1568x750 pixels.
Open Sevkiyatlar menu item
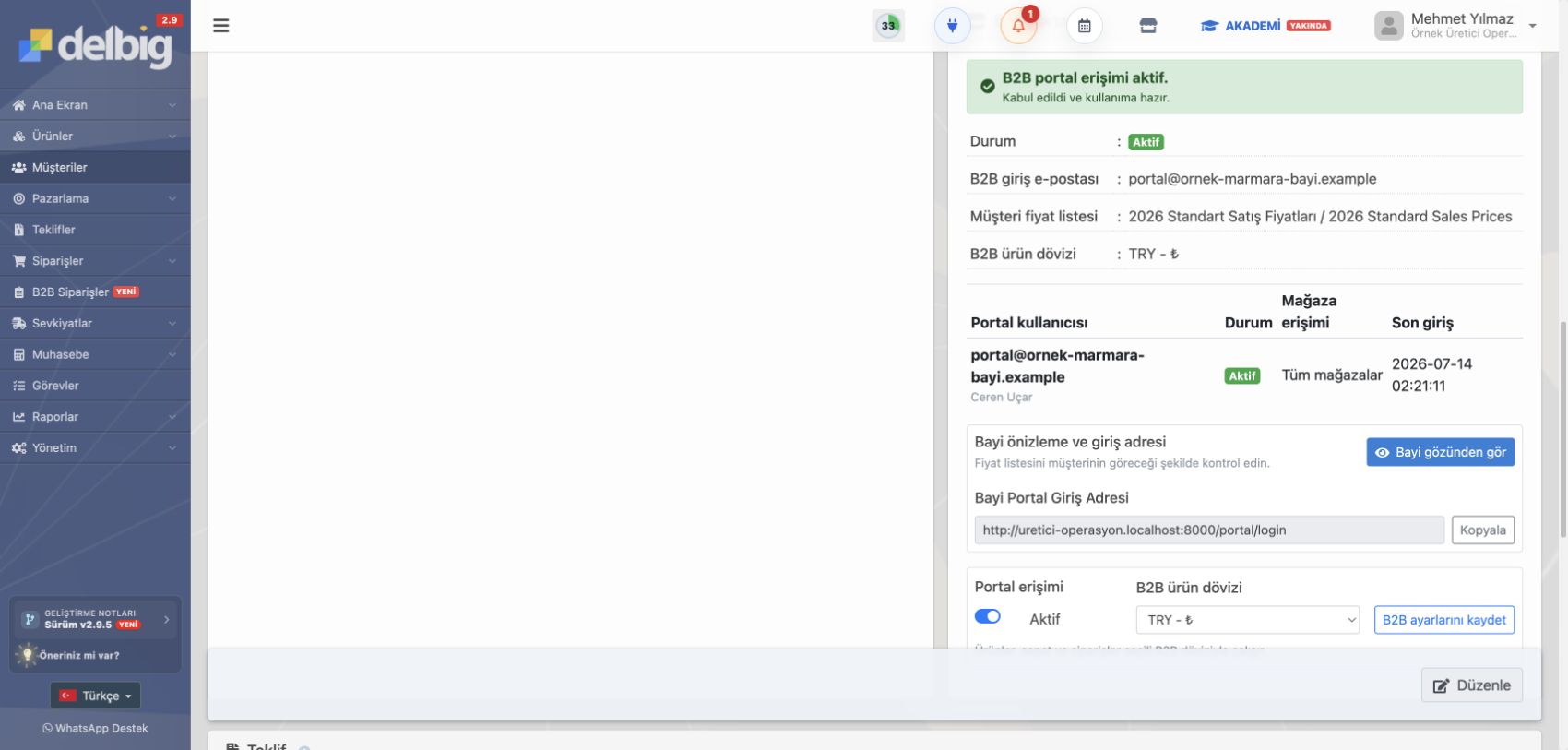[95, 324]
